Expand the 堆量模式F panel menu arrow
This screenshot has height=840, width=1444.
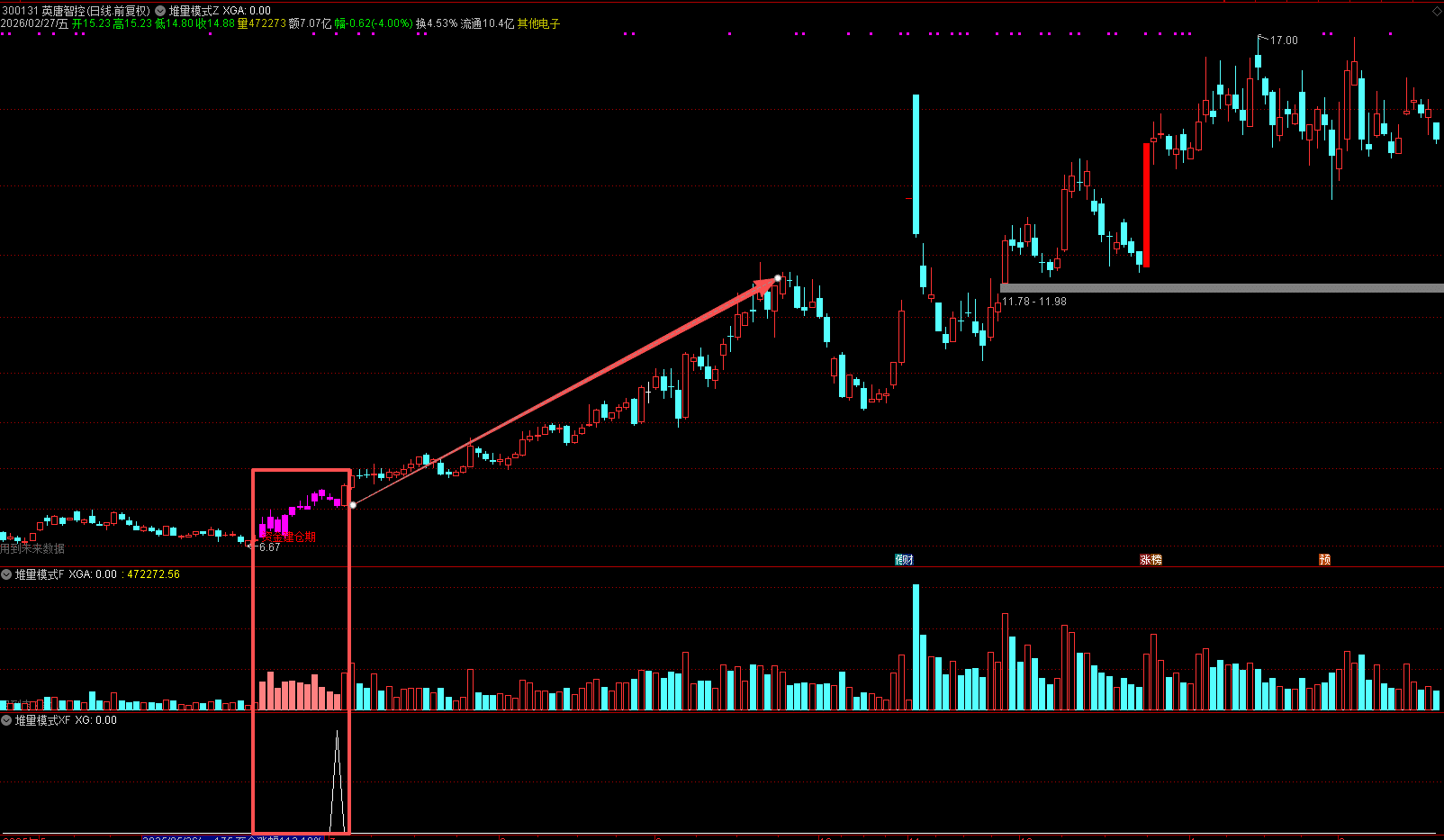pyautogui.click(x=6, y=574)
